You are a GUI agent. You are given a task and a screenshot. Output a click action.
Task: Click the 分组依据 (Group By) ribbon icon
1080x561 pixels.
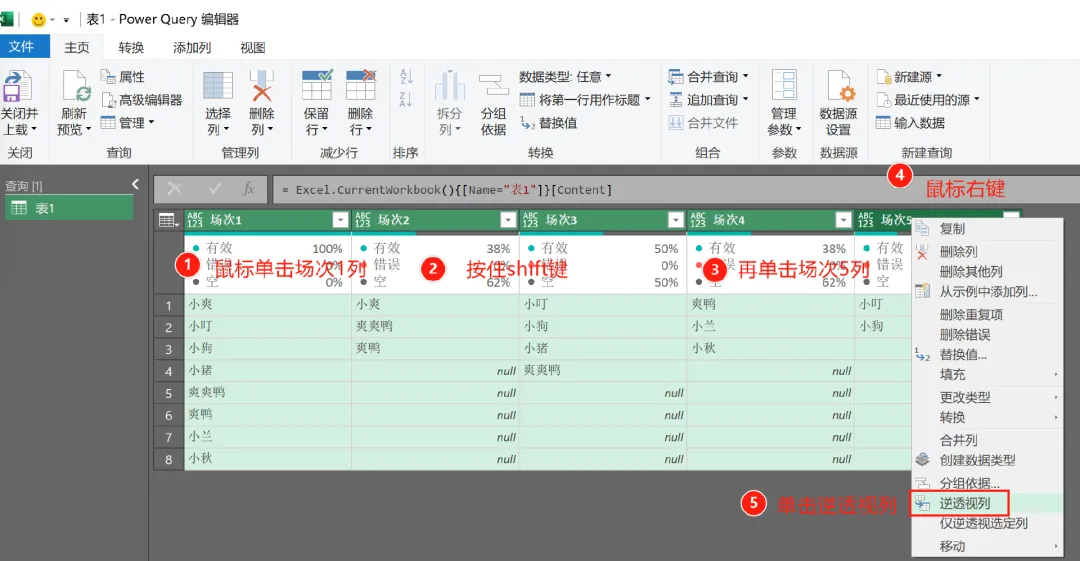pyautogui.click(x=493, y=85)
